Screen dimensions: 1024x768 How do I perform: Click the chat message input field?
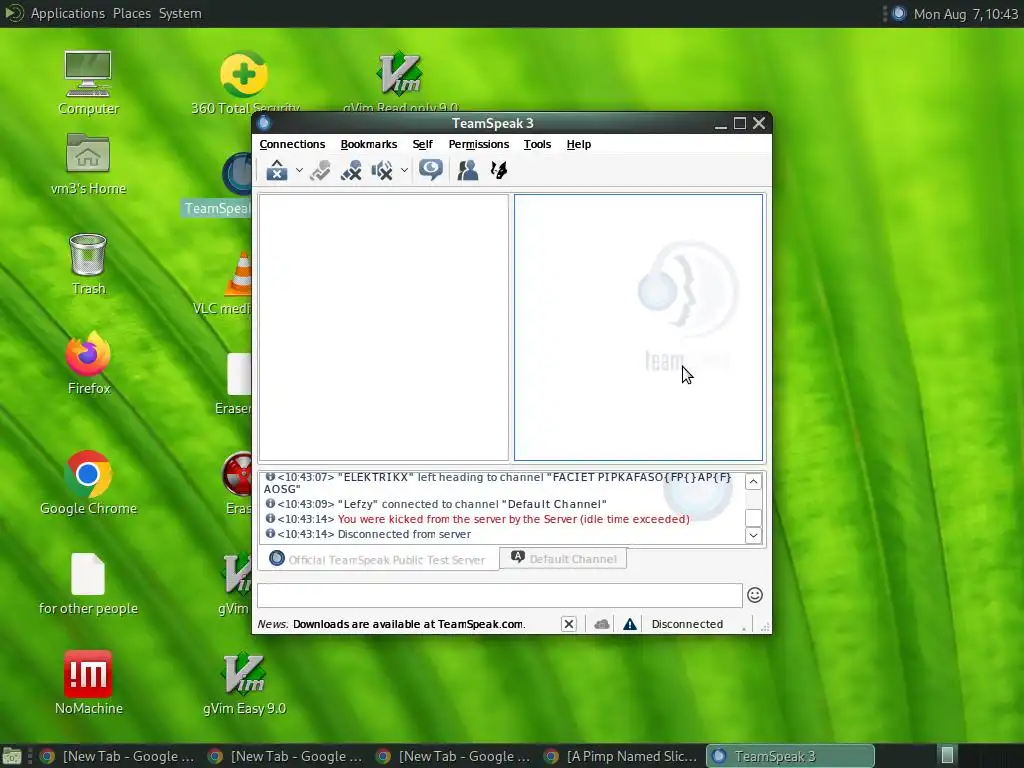click(x=500, y=596)
